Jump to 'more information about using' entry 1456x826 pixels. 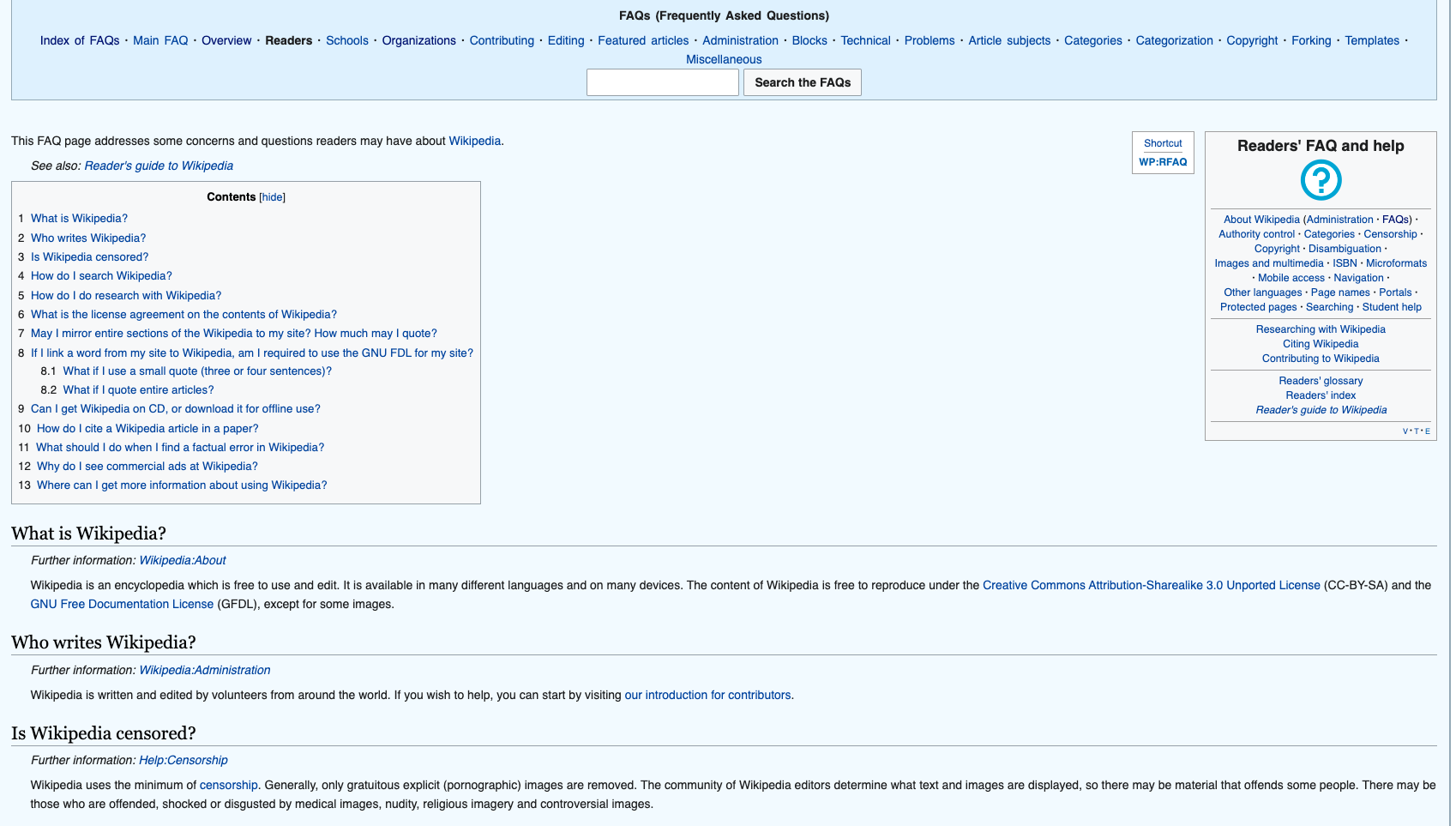coord(182,485)
